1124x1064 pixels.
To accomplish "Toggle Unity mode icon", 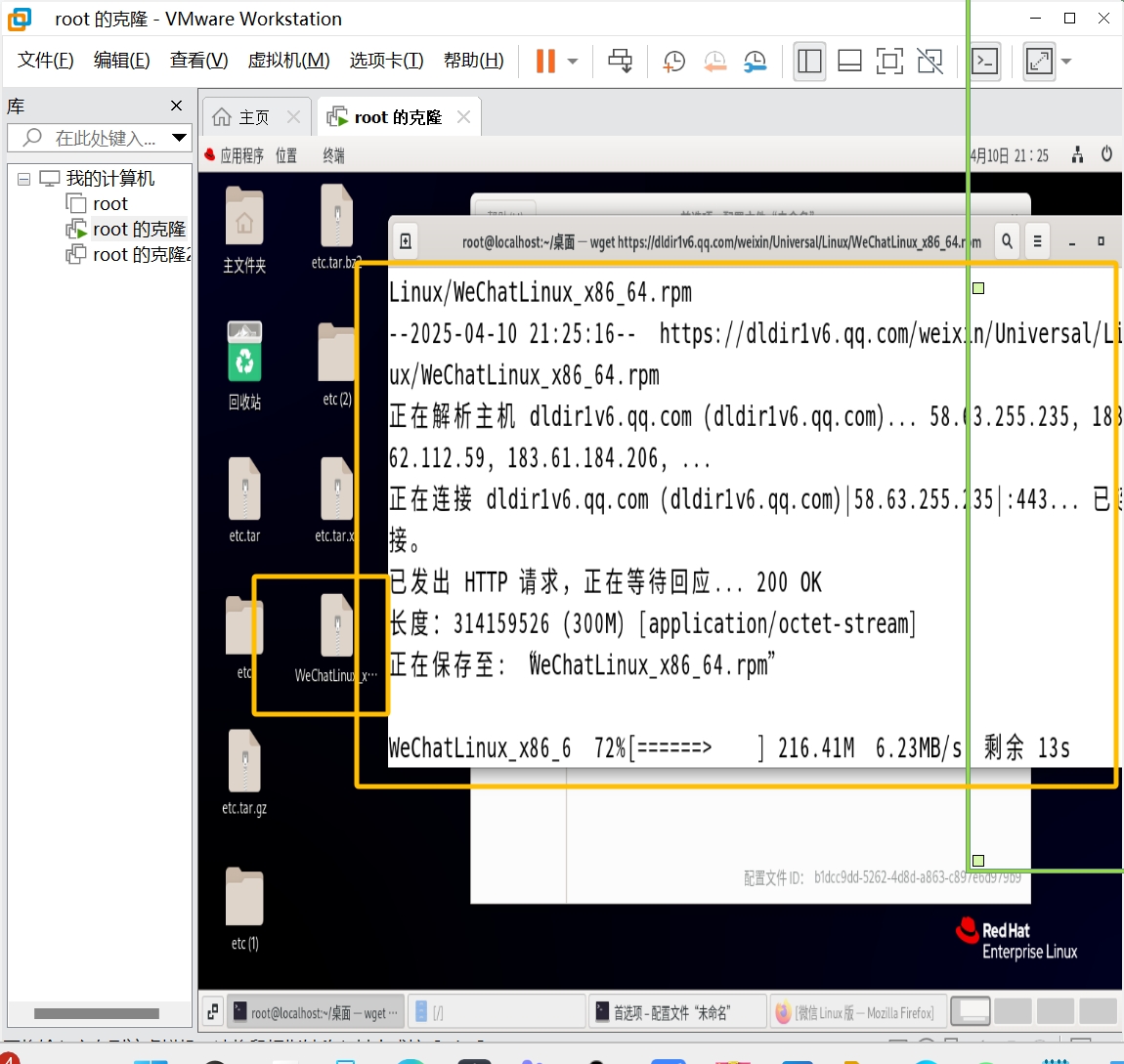I will click(x=929, y=62).
